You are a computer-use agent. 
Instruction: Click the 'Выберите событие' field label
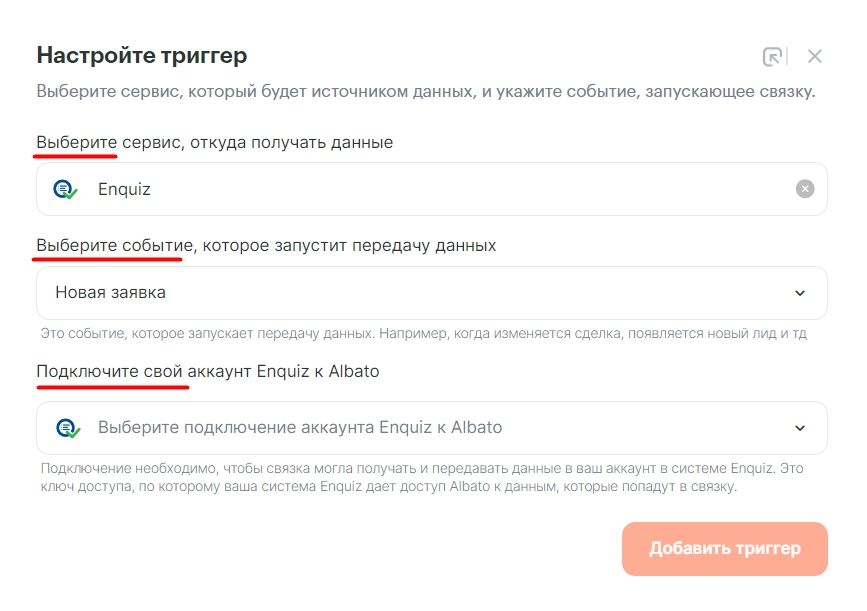(x=266, y=245)
